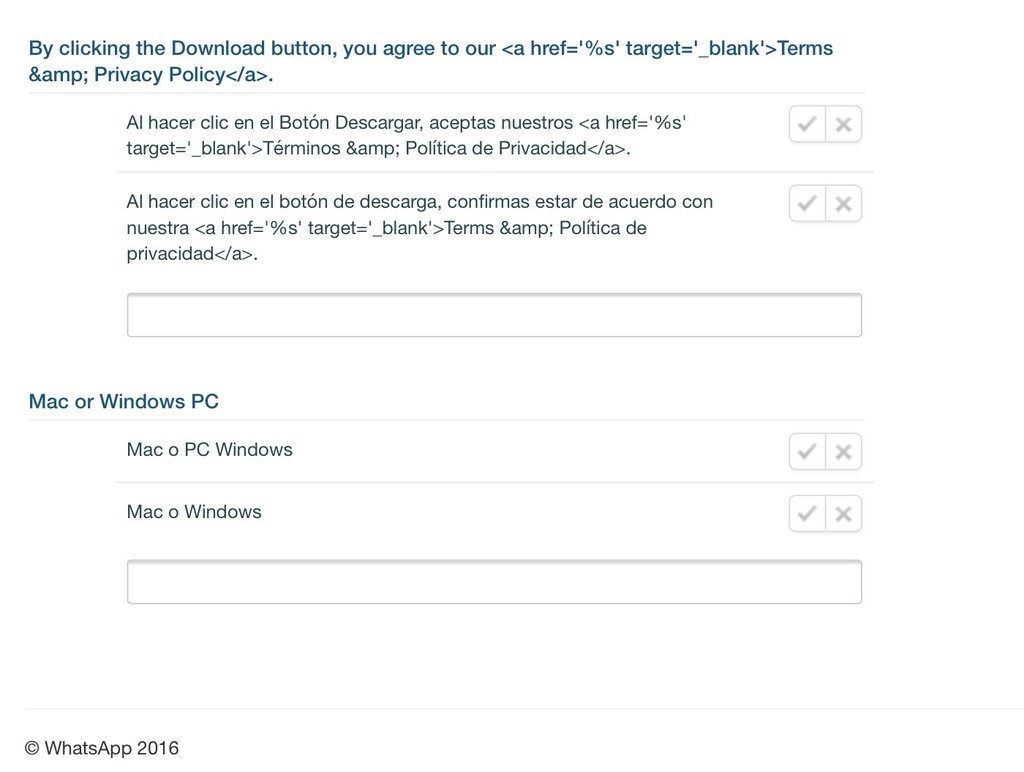
Task: Select the suggestion beginning 'Al hacer clic en el Botón Descargar'
Action: pyautogui.click(x=406, y=136)
